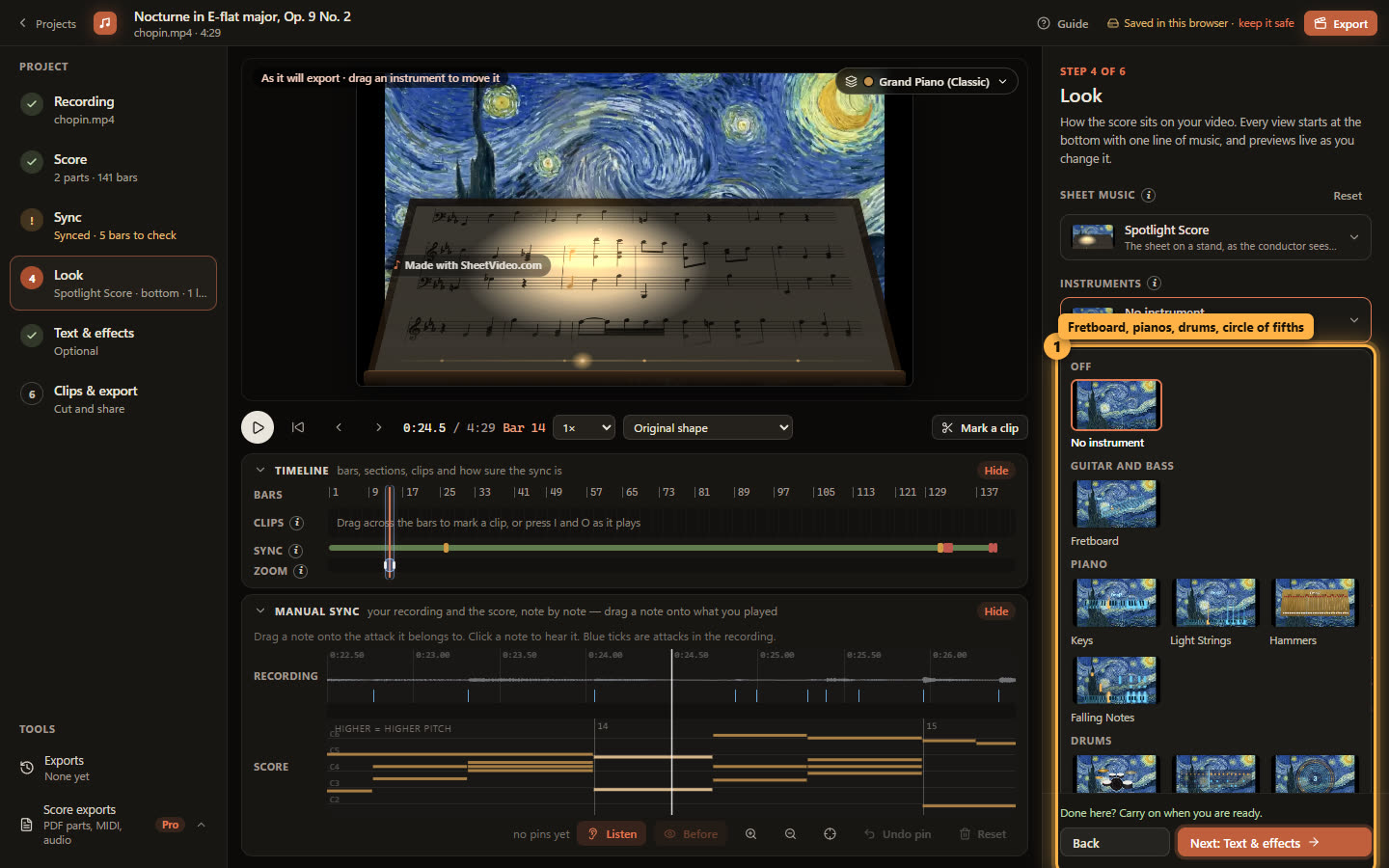Expand Score exports chevron
Viewport: 1389px width, 868px height.
click(x=201, y=825)
